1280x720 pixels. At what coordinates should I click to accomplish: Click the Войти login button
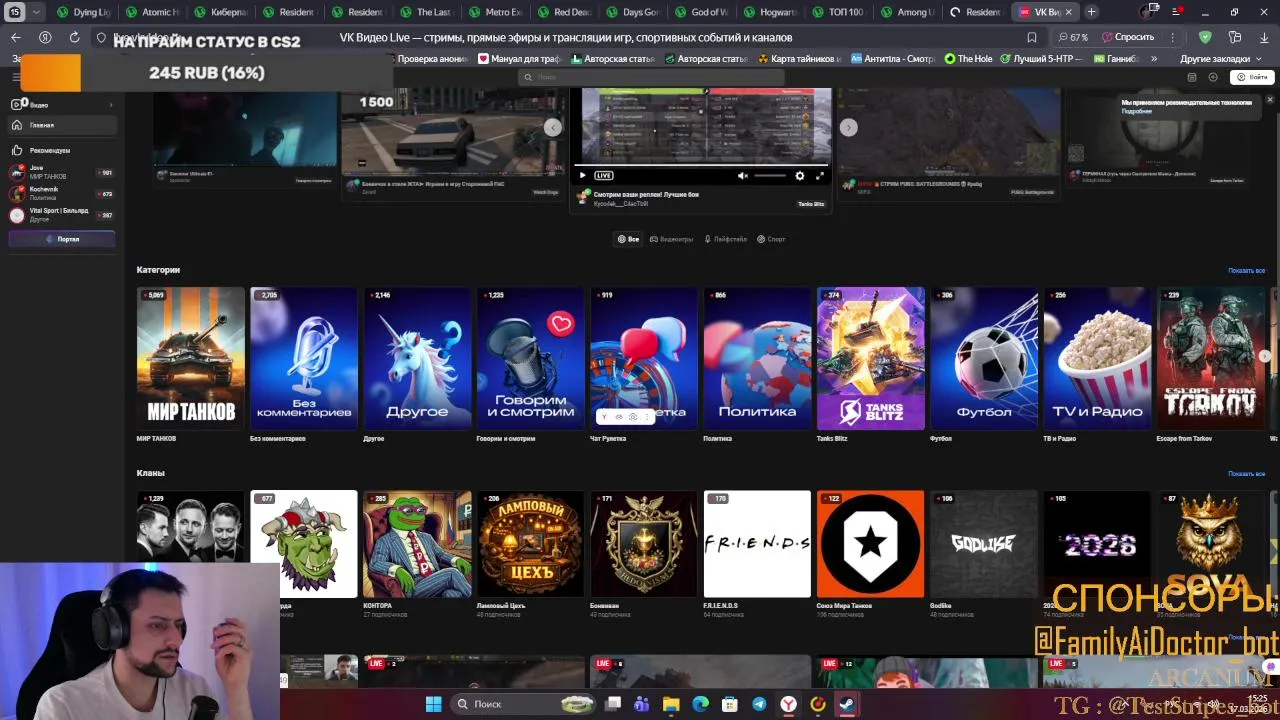click(x=1252, y=77)
